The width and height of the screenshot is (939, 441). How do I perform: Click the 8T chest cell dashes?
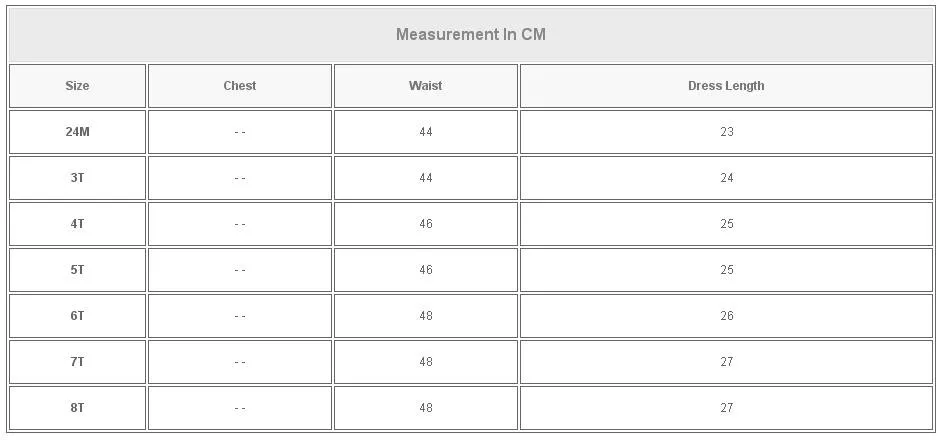[x=240, y=408]
